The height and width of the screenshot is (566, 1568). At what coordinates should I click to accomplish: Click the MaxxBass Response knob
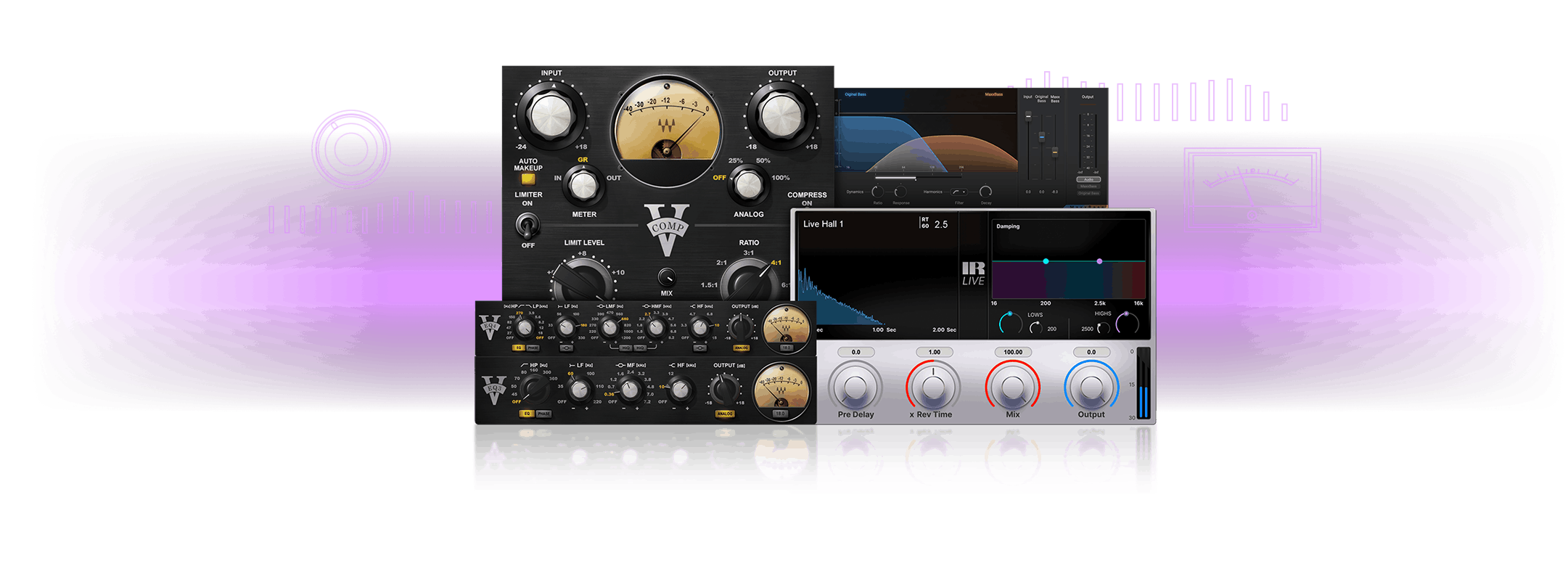point(900,192)
